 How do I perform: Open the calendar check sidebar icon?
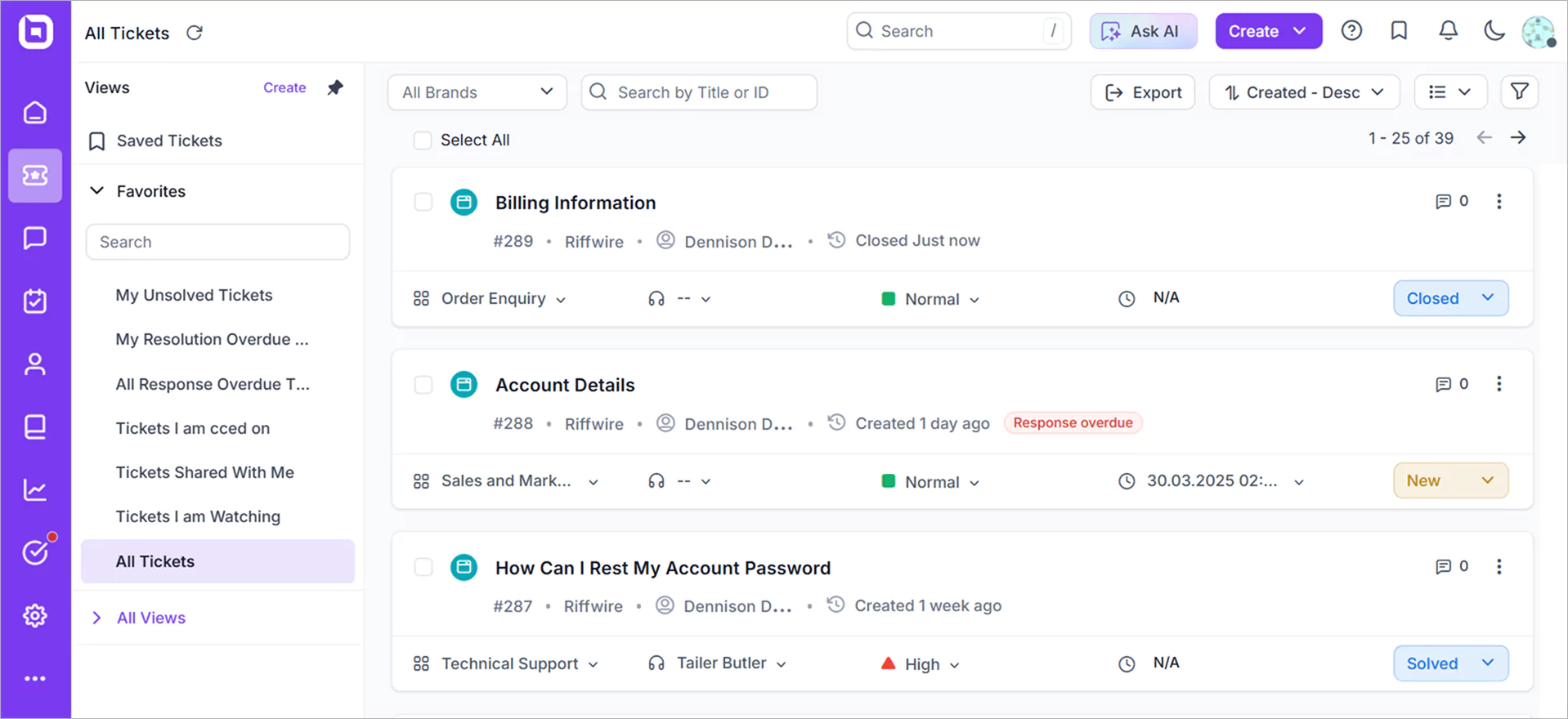click(x=35, y=301)
